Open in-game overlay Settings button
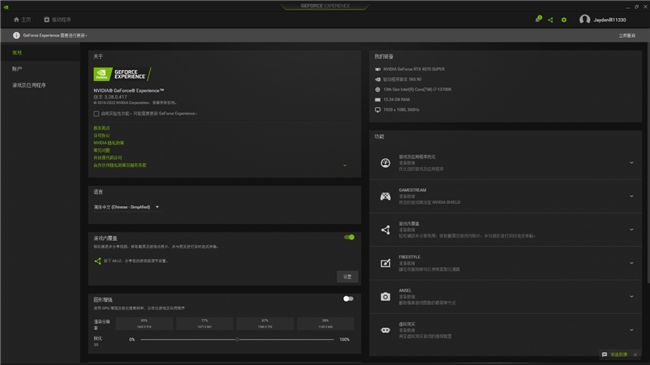This screenshot has height=365, width=650. (347, 277)
